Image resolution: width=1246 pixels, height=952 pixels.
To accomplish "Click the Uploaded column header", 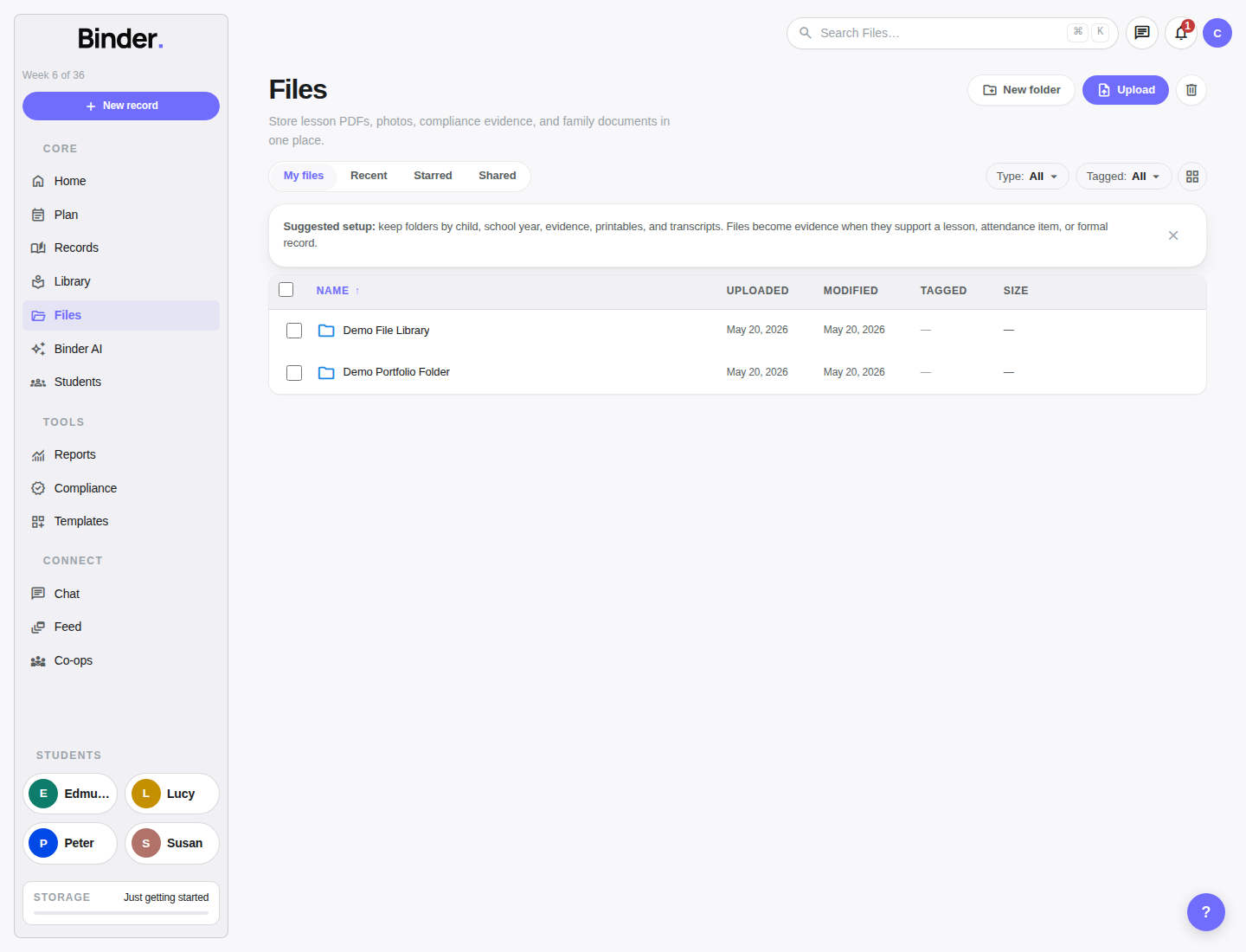I will click(x=757, y=291).
